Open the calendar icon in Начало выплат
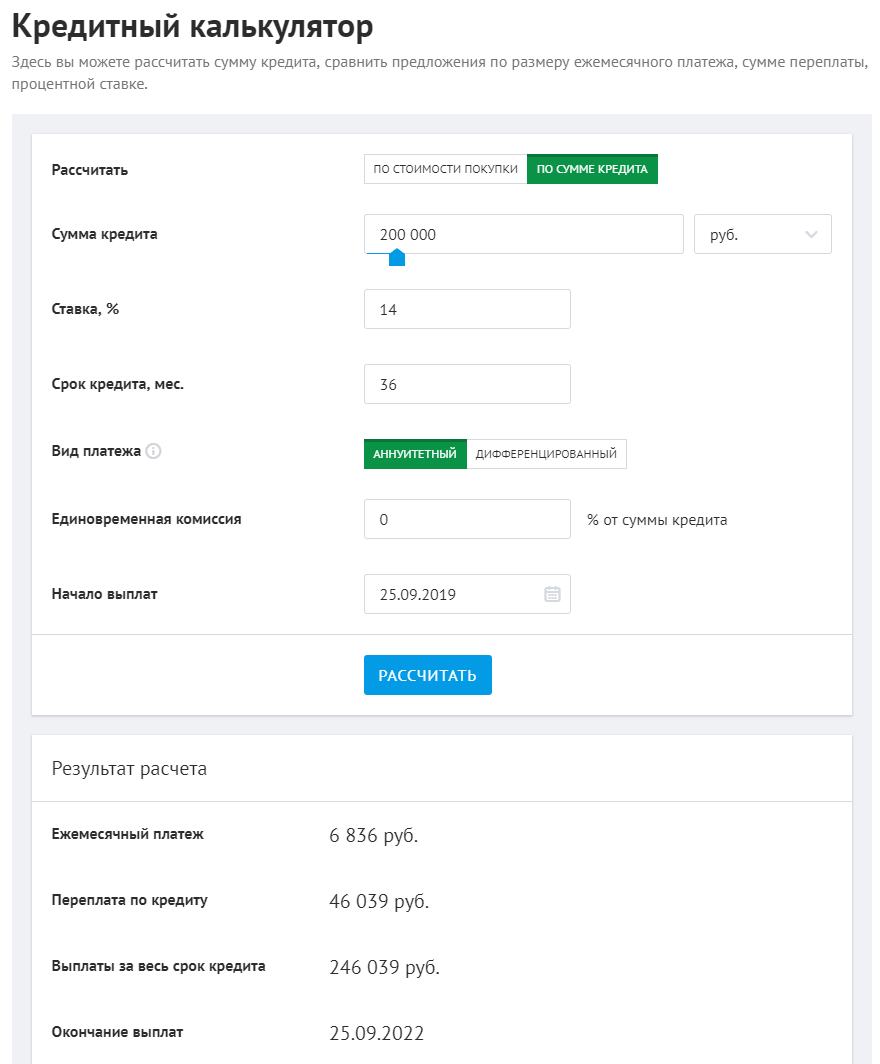 pos(552,594)
